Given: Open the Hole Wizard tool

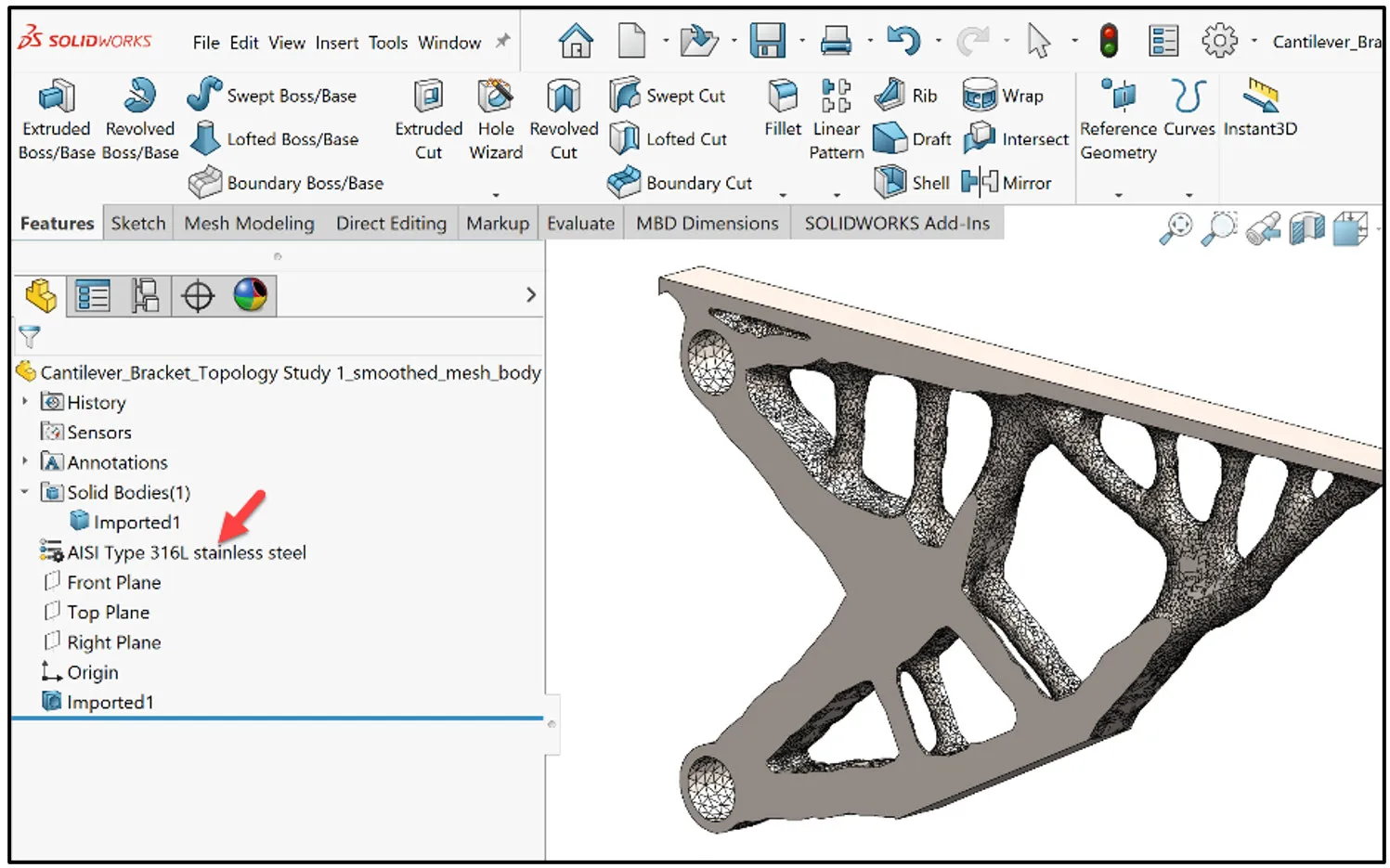Looking at the screenshot, I should (495, 97).
